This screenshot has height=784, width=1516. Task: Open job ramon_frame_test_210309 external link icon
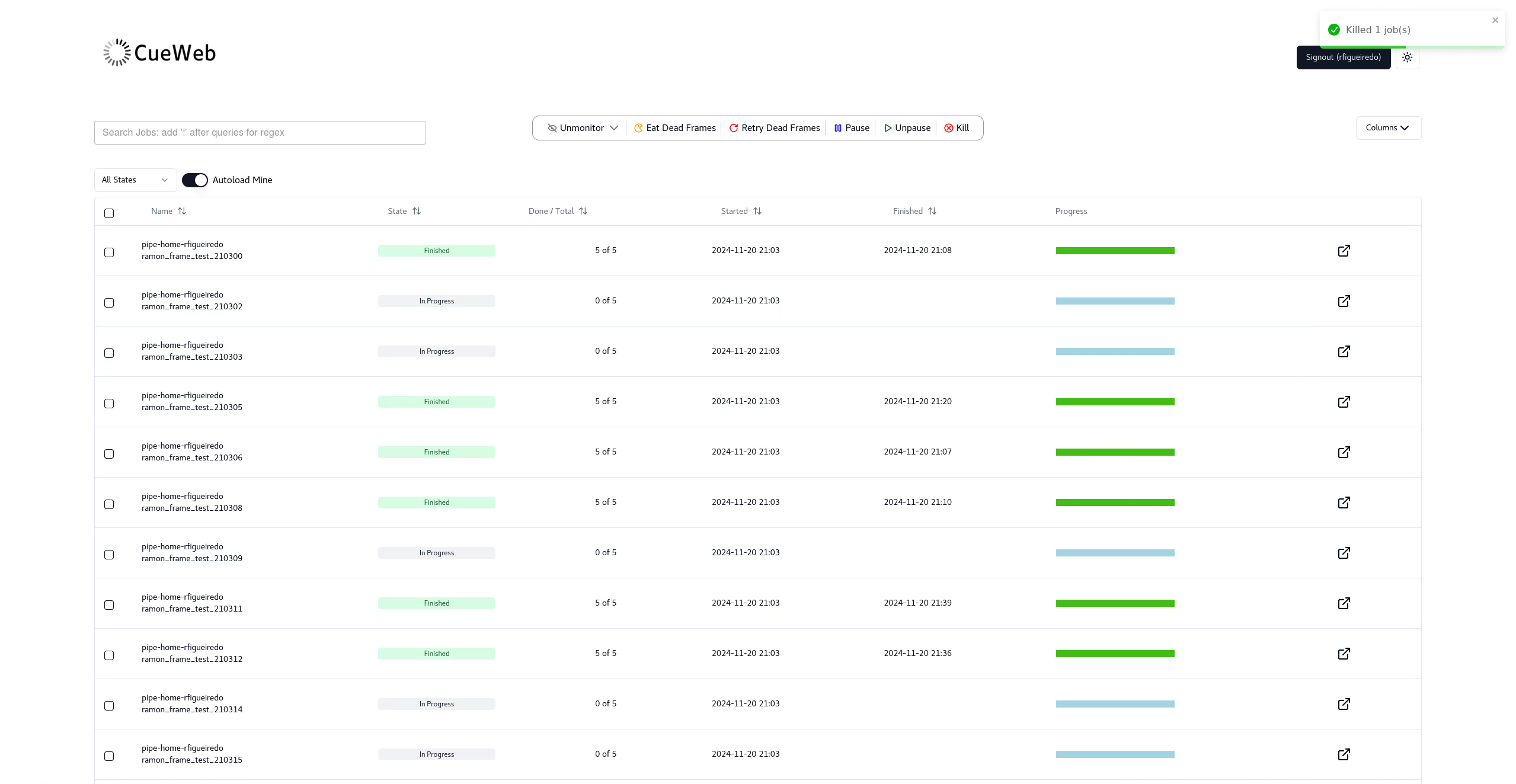click(x=1344, y=553)
